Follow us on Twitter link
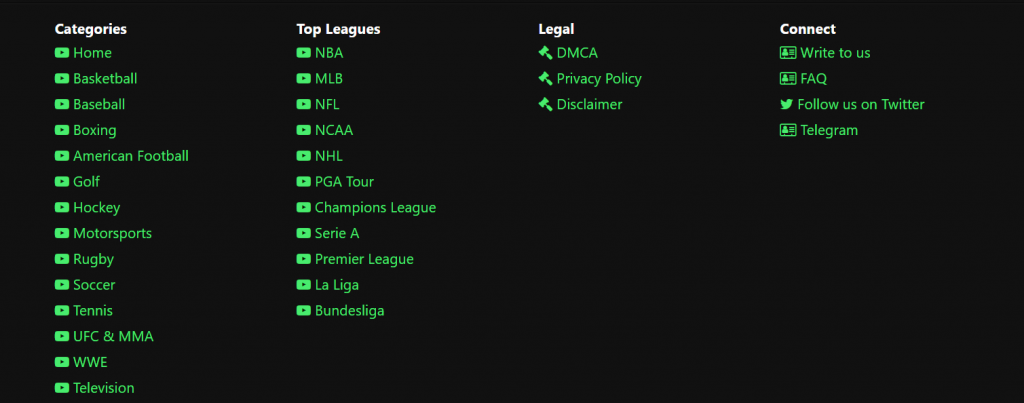1024x403 pixels. point(861,104)
